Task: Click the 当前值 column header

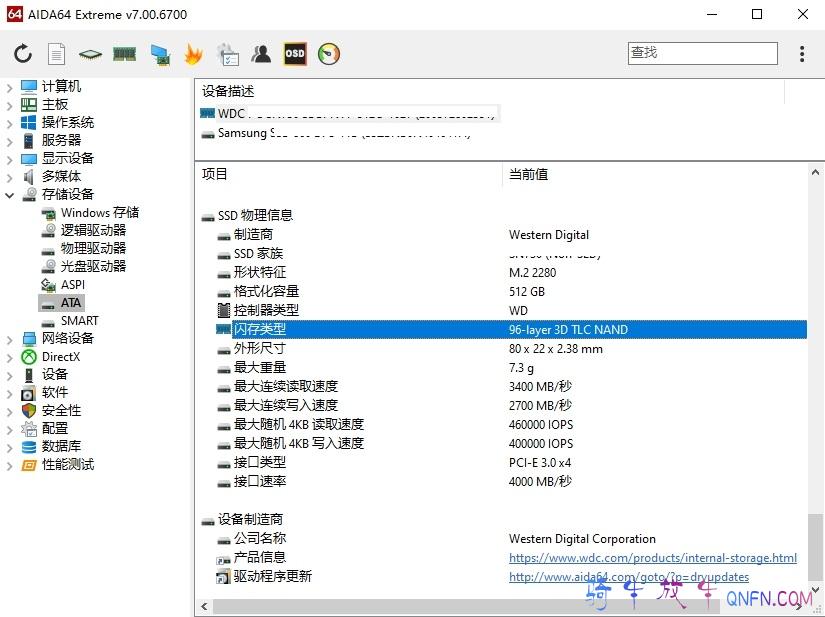Action: point(528,174)
